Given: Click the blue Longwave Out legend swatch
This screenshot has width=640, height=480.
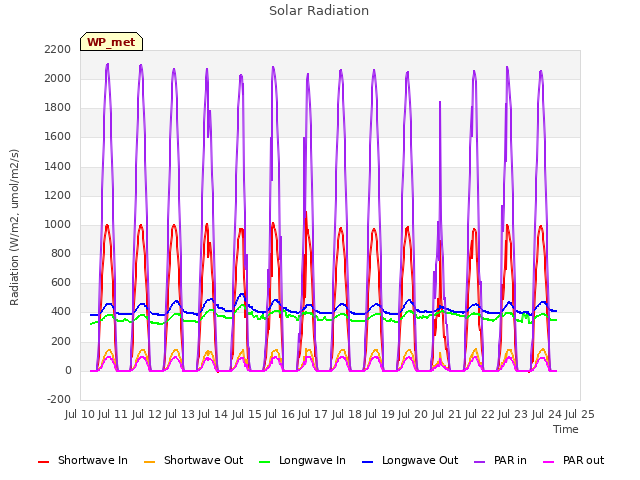Looking at the screenshot, I should point(368,462).
